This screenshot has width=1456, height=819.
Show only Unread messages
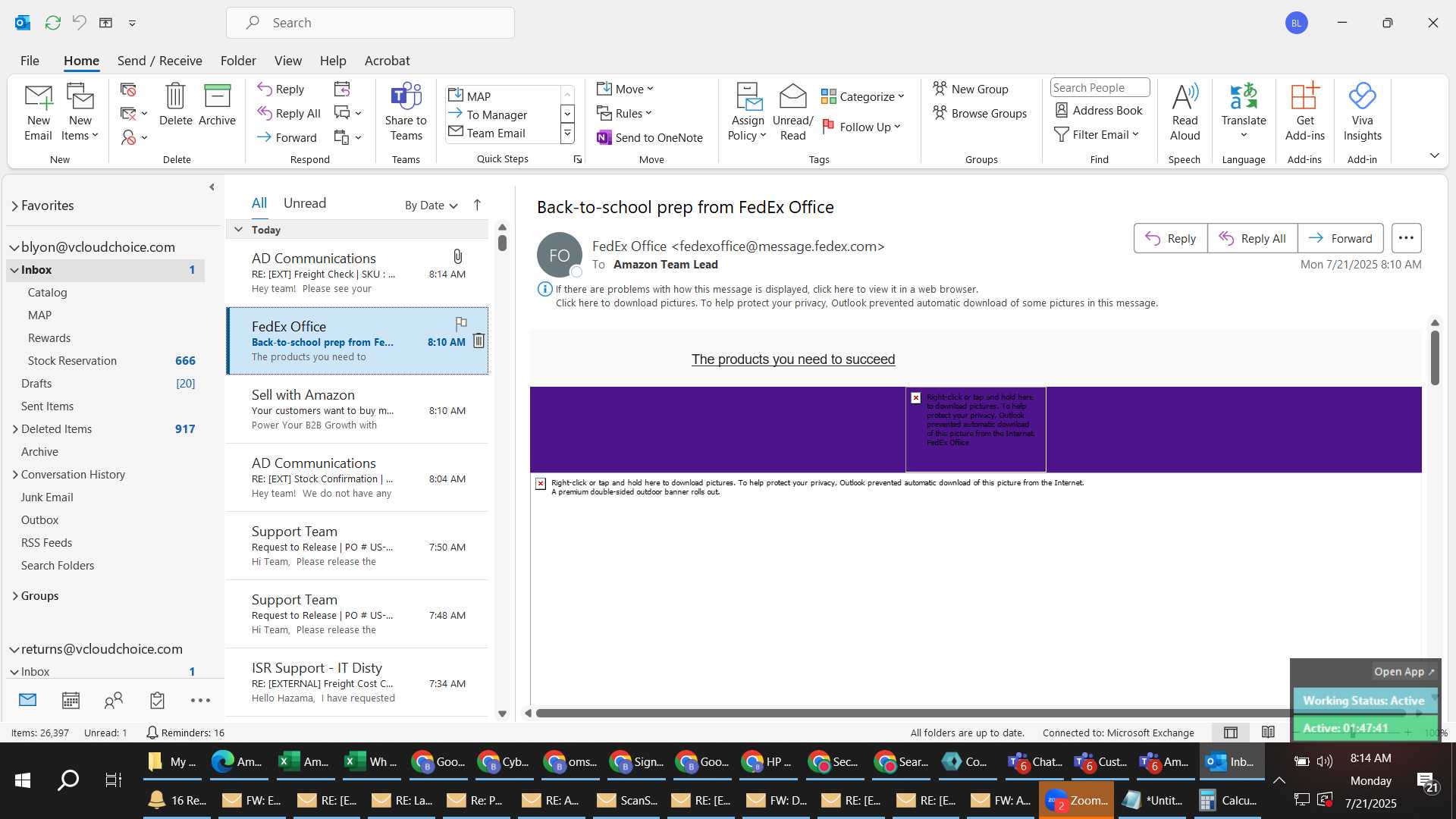(x=305, y=203)
